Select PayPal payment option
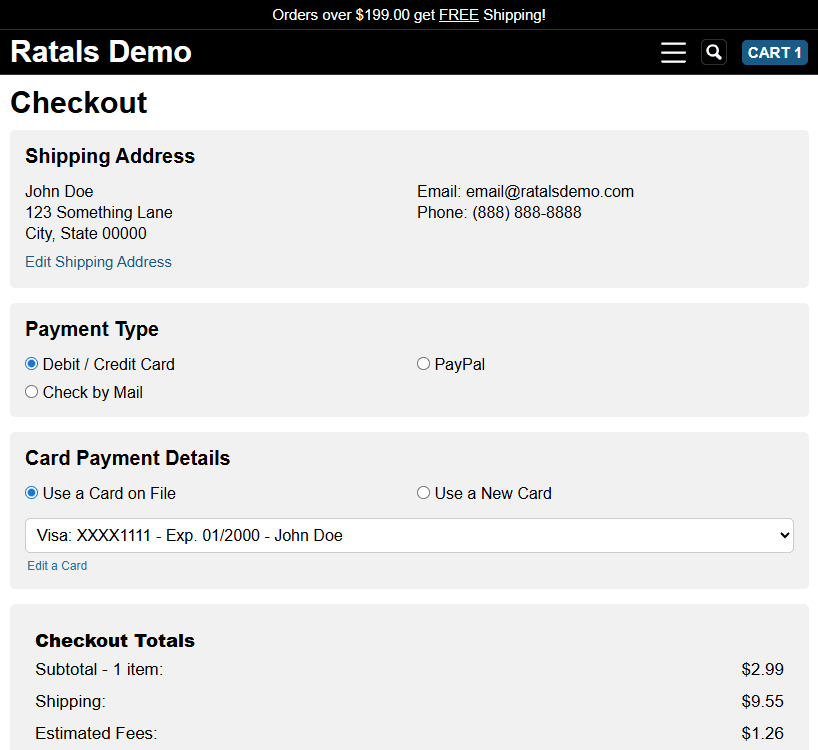Screen dimensions: 818x750 pos(423,364)
